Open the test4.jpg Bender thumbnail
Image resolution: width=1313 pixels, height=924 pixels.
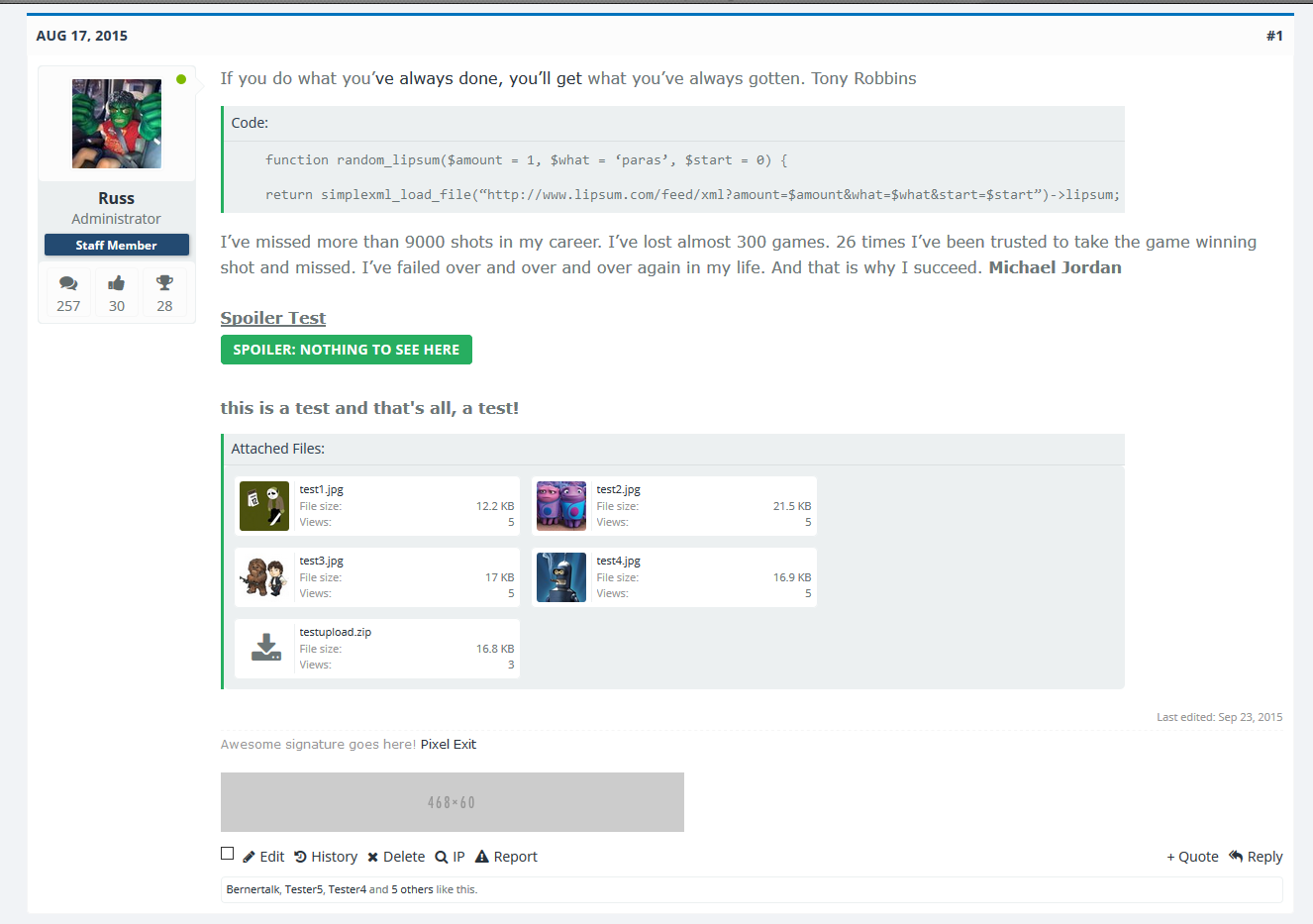pyautogui.click(x=561, y=577)
